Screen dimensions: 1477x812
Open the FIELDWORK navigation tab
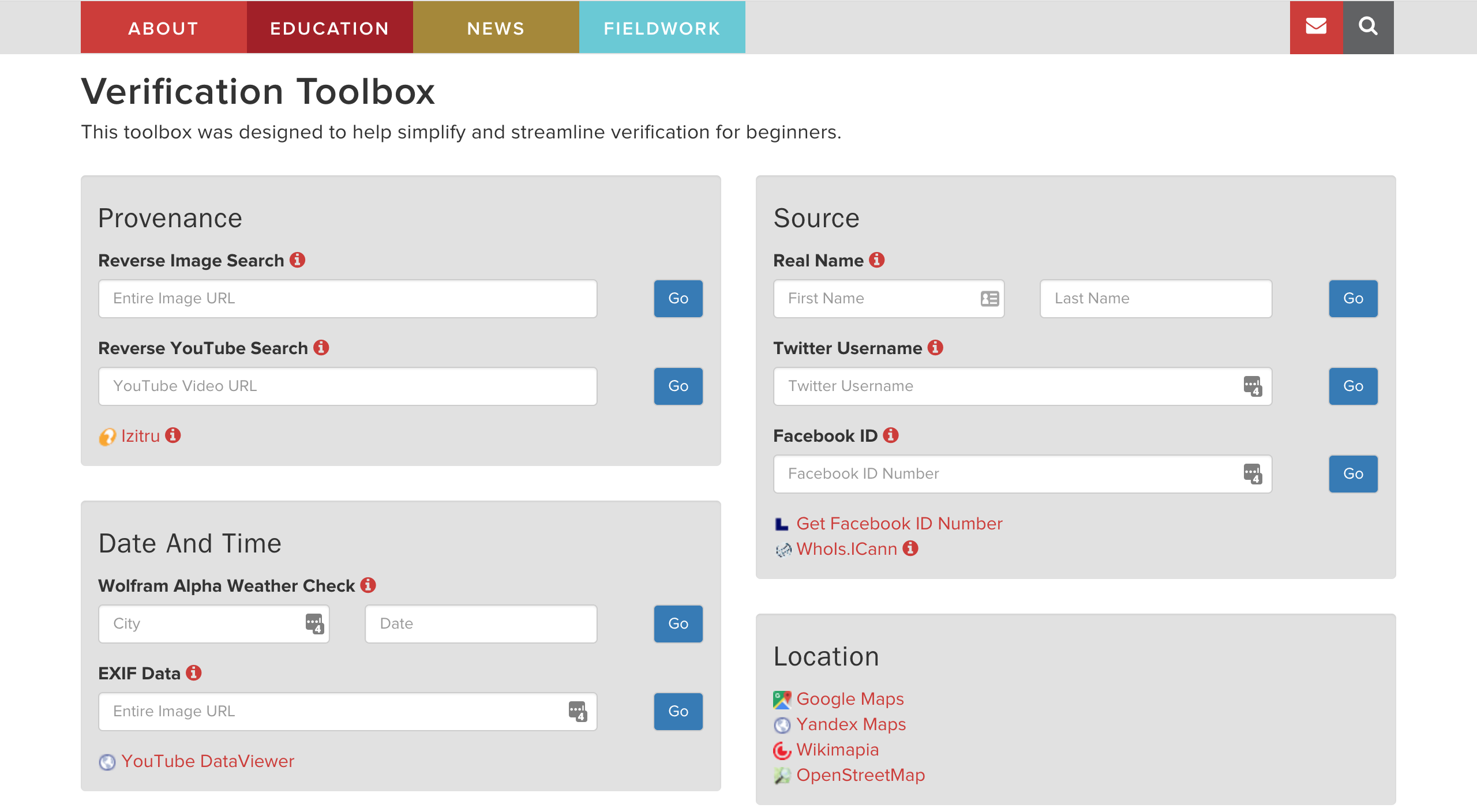pyautogui.click(x=662, y=28)
